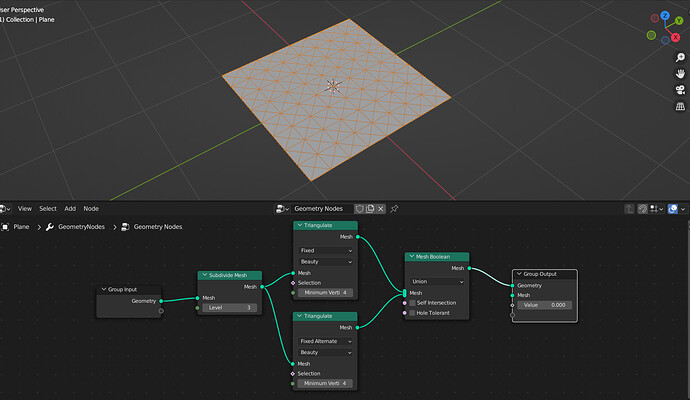This screenshot has height=400, width=690.
Task: Select the Subdivide Mesh node header
Action: 230,275
